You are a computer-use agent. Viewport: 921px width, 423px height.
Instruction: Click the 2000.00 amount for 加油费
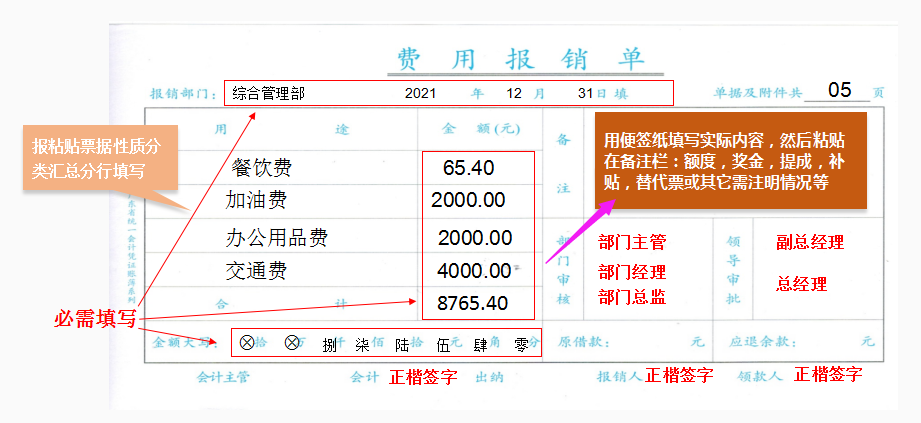point(468,200)
